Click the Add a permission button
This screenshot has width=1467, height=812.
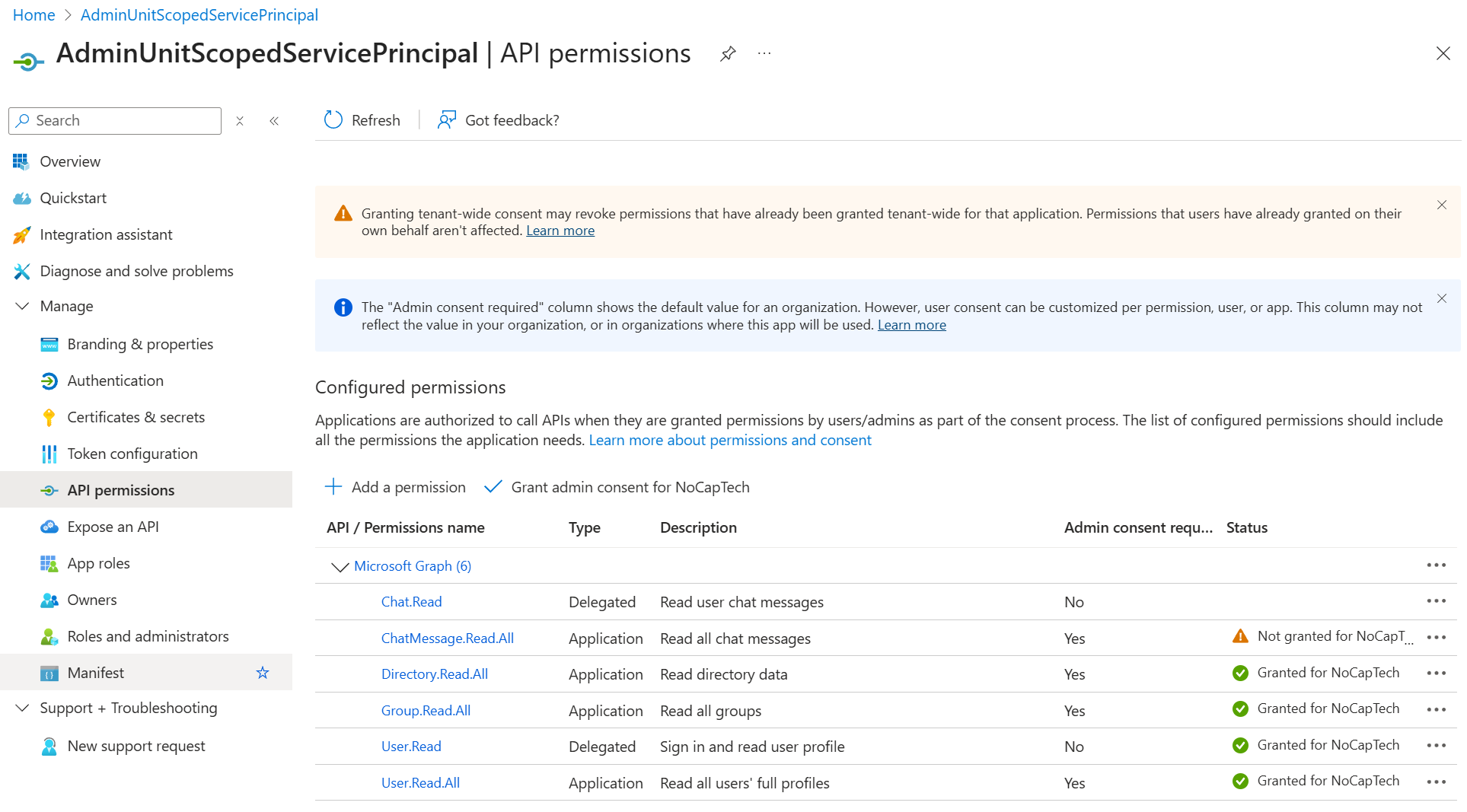pos(395,487)
